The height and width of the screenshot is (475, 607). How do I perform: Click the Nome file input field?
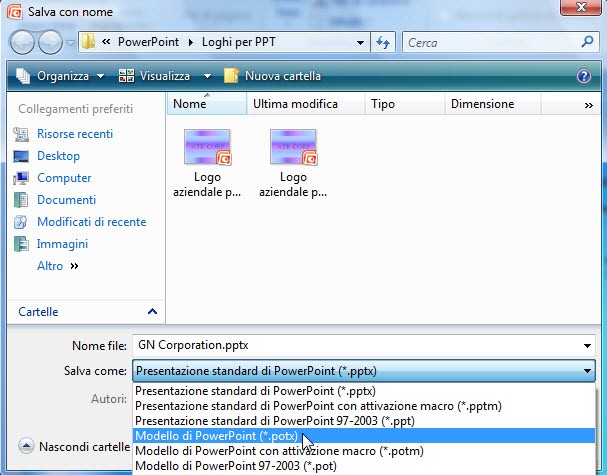point(355,346)
